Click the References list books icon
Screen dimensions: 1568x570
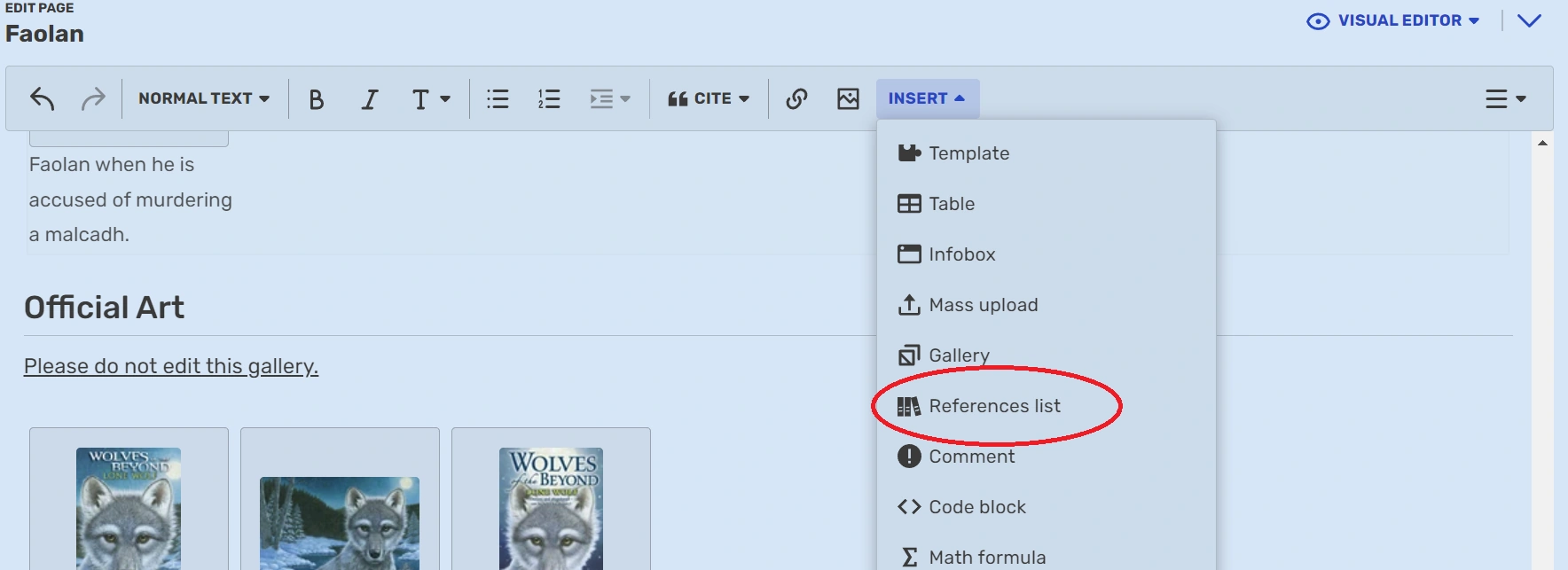tap(909, 406)
